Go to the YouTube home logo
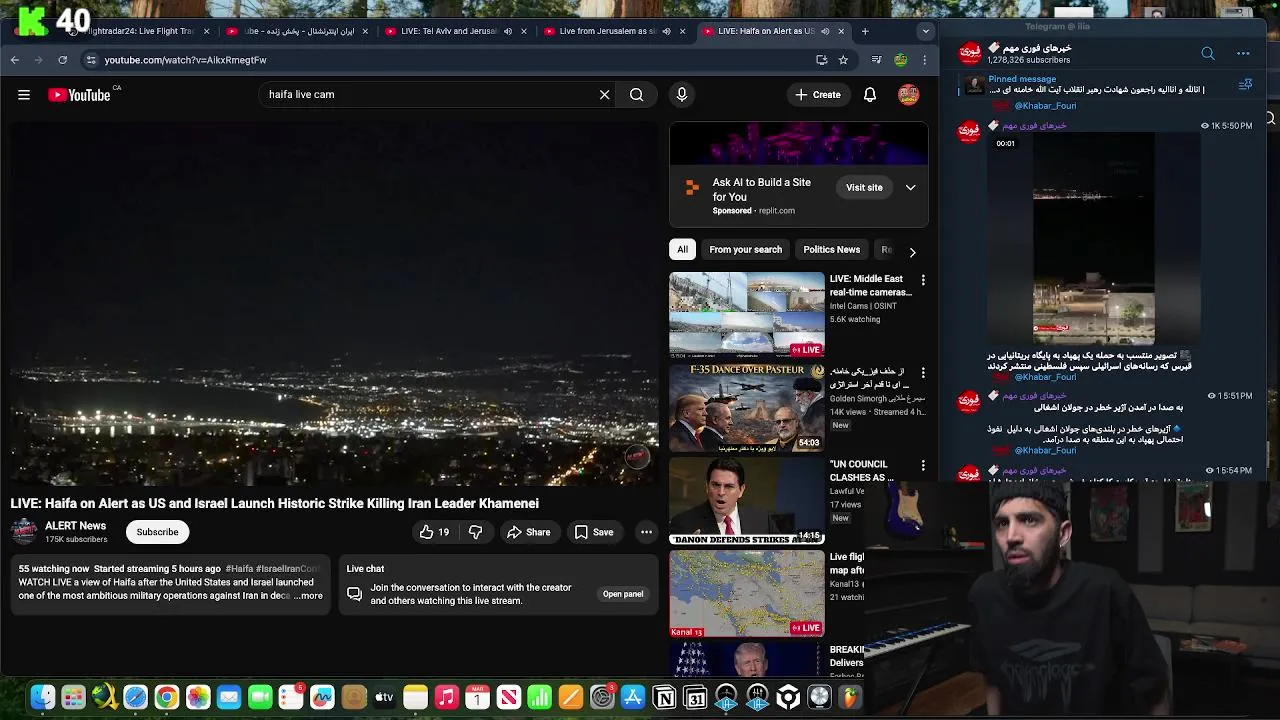This screenshot has height=720, width=1280. 79,95
